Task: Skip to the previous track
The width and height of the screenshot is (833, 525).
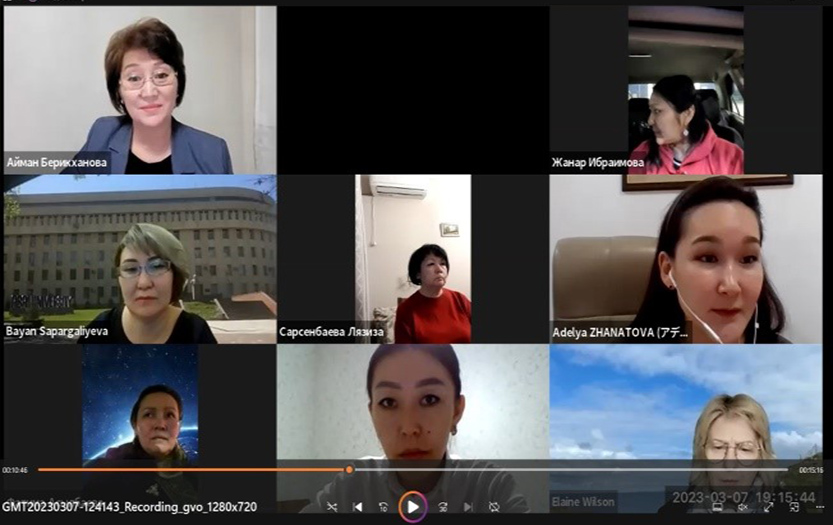Action: tap(358, 507)
